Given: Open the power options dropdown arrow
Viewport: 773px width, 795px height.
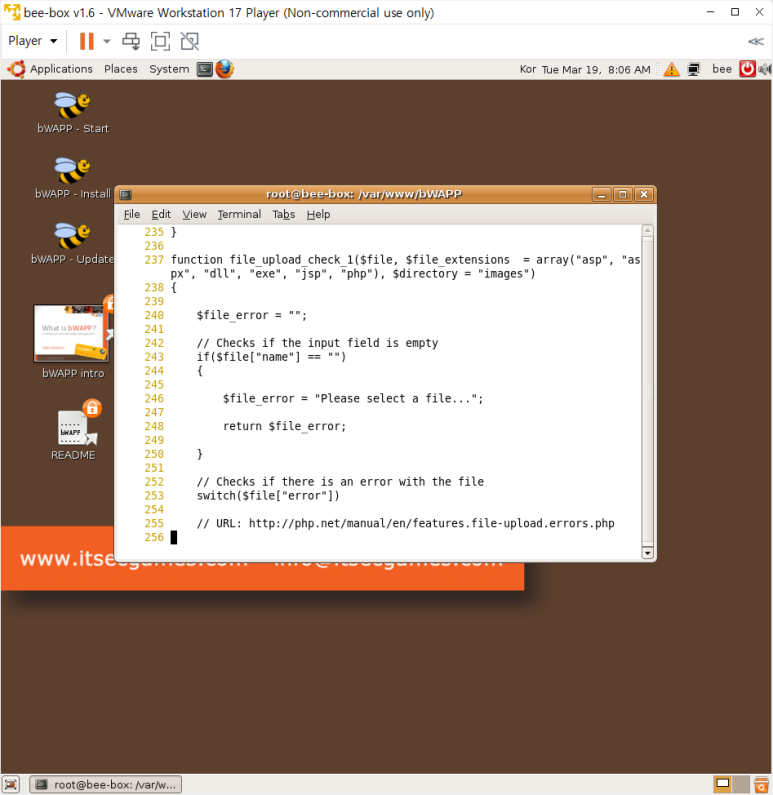Looking at the screenshot, I should pos(106,41).
